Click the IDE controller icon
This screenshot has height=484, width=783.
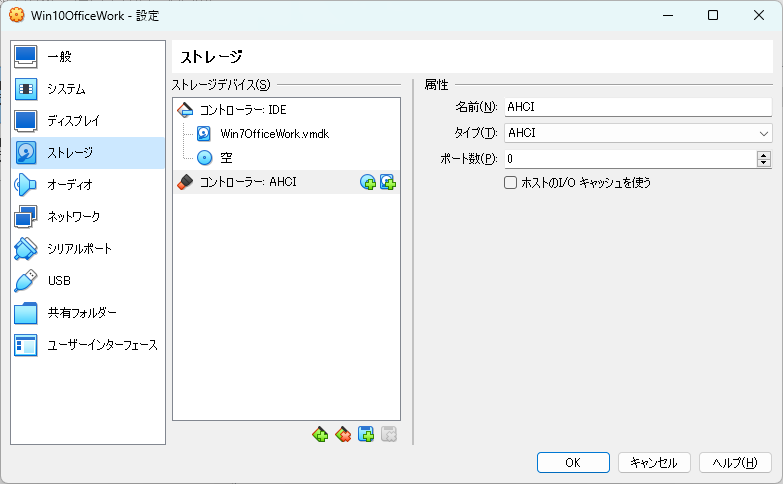pyautogui.click(x=185, y=110)
